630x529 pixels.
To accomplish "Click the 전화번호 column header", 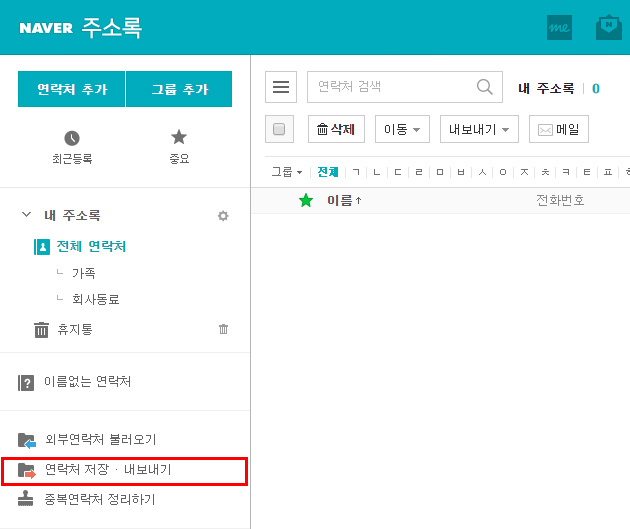I will tap(560, 200).
